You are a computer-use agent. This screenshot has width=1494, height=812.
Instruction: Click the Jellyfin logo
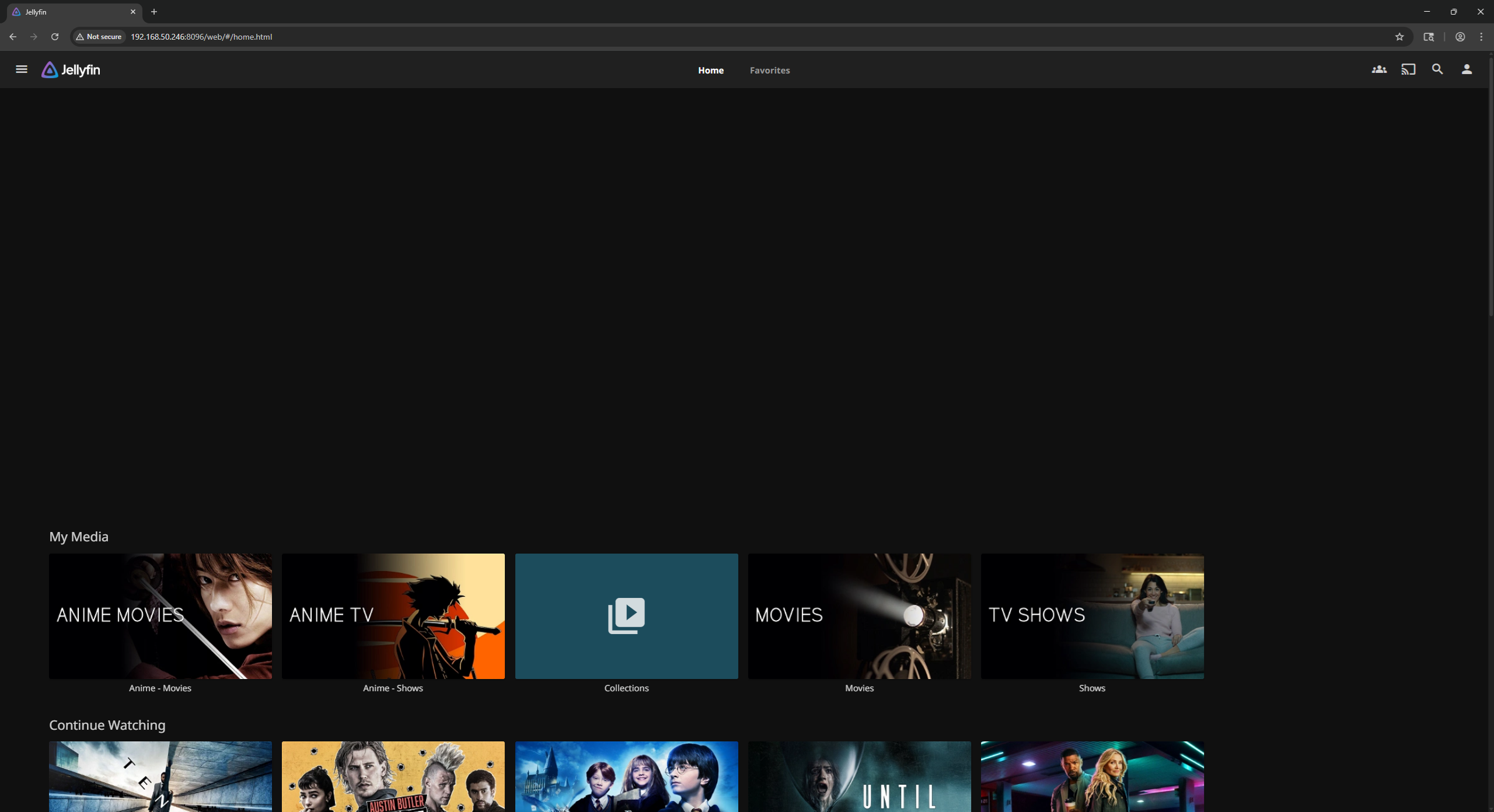[71, 70]
